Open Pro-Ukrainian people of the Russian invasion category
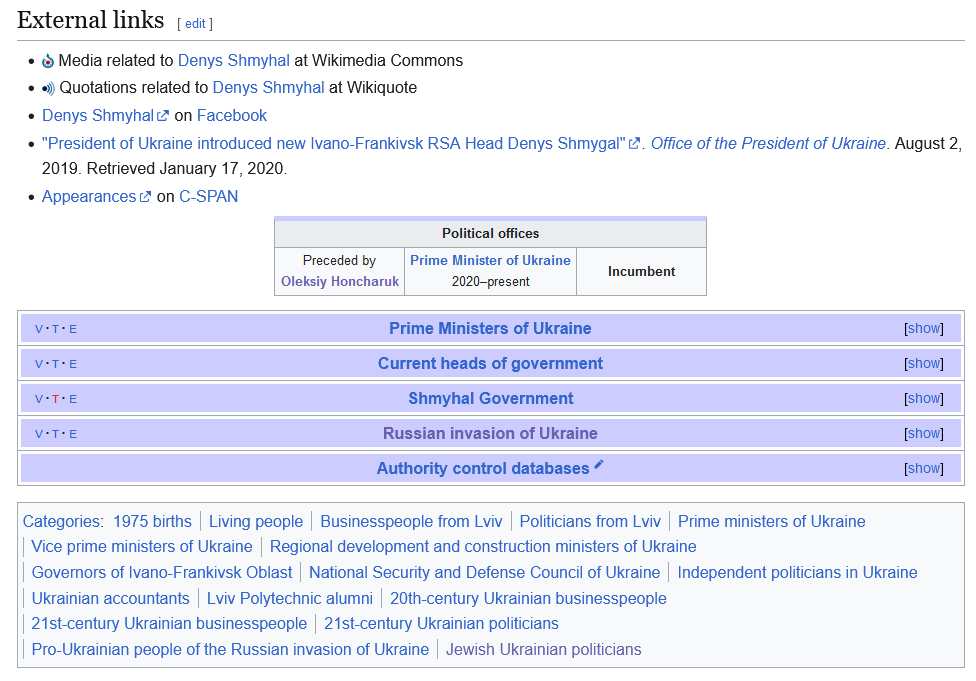This screenshot has height=681, width=976. (230, 649)
